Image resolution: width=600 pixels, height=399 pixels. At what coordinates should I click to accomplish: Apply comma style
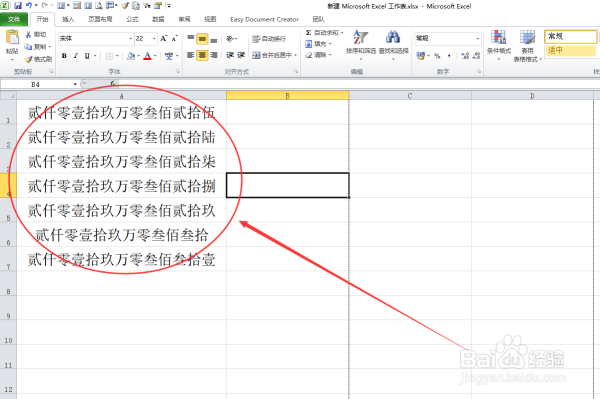pos(449,56)
